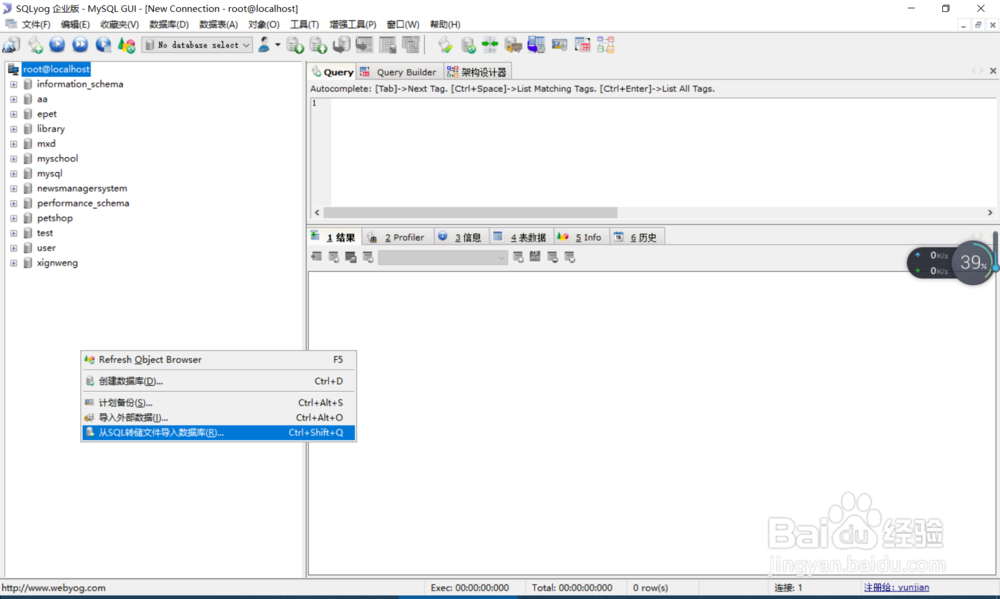1000x599 pixels.
Task: Select the user database in tree
Action: [46, 248]
